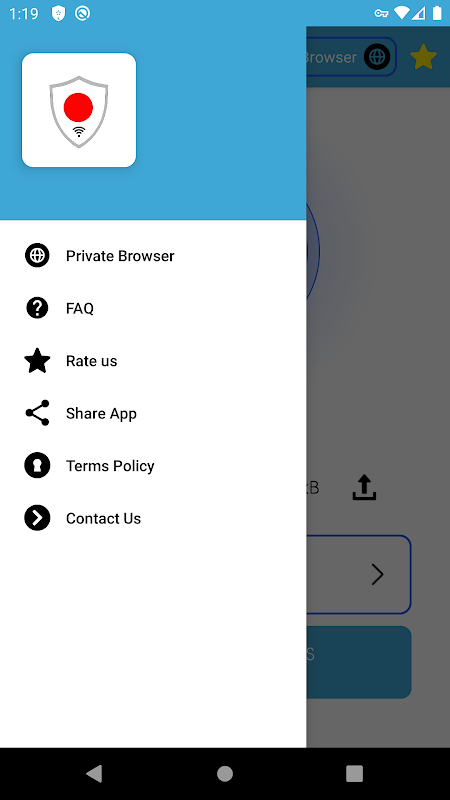Tap the Android back navigation button
This screenshot has width=450, height=800.
pyautogui.click(x=94, y=773)
